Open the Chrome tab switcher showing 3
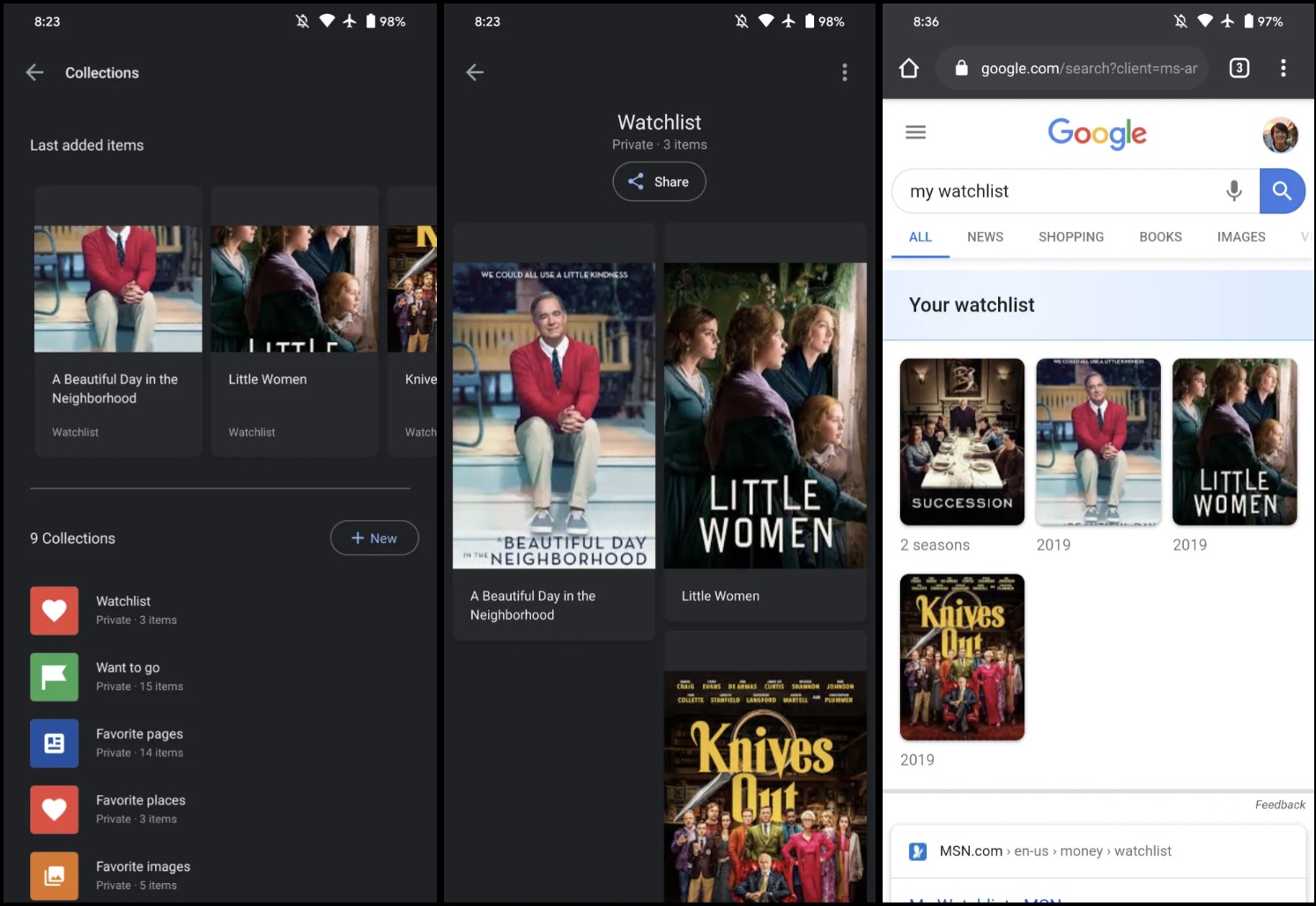 [x=1239, y=68]
